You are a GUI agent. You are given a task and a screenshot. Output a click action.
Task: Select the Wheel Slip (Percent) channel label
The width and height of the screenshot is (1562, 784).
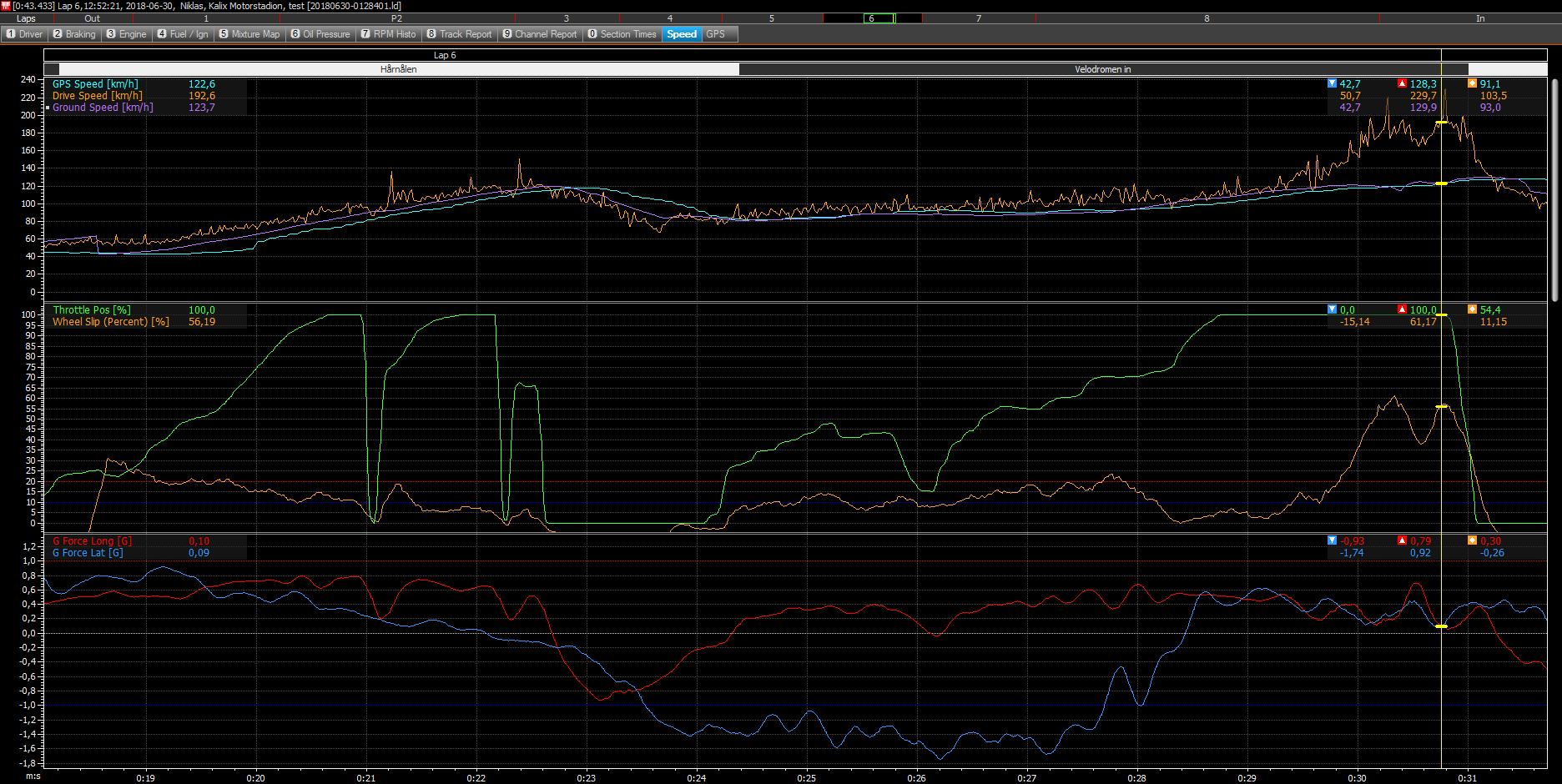110,322
